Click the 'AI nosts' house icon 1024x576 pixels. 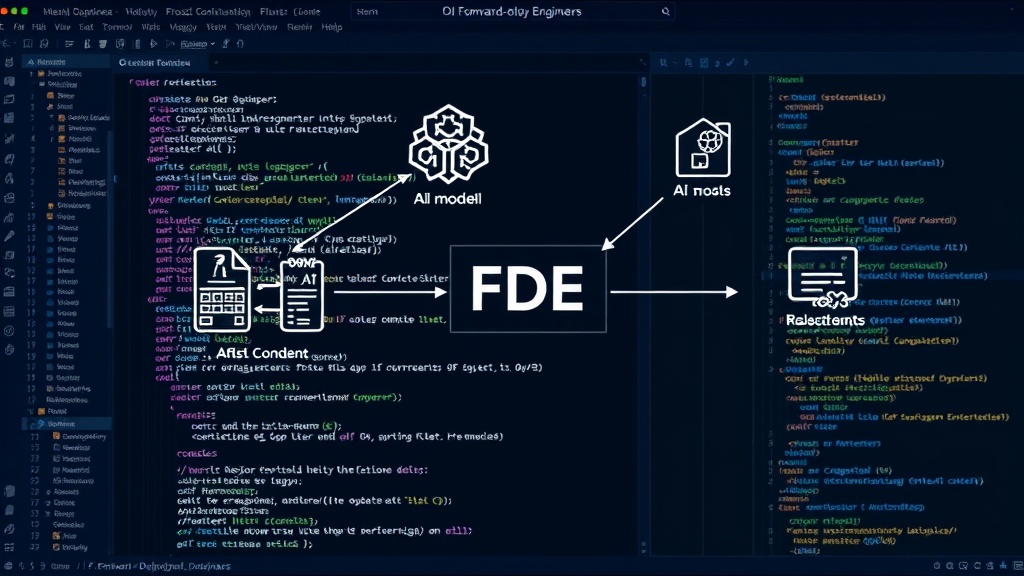click(x=703, y=148)
